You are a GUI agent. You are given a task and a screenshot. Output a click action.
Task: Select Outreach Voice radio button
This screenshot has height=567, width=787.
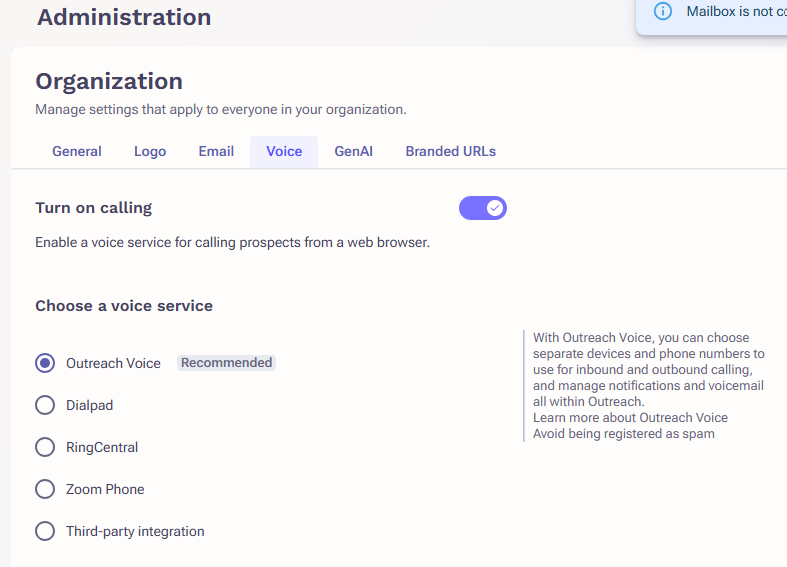coord(45,363)
